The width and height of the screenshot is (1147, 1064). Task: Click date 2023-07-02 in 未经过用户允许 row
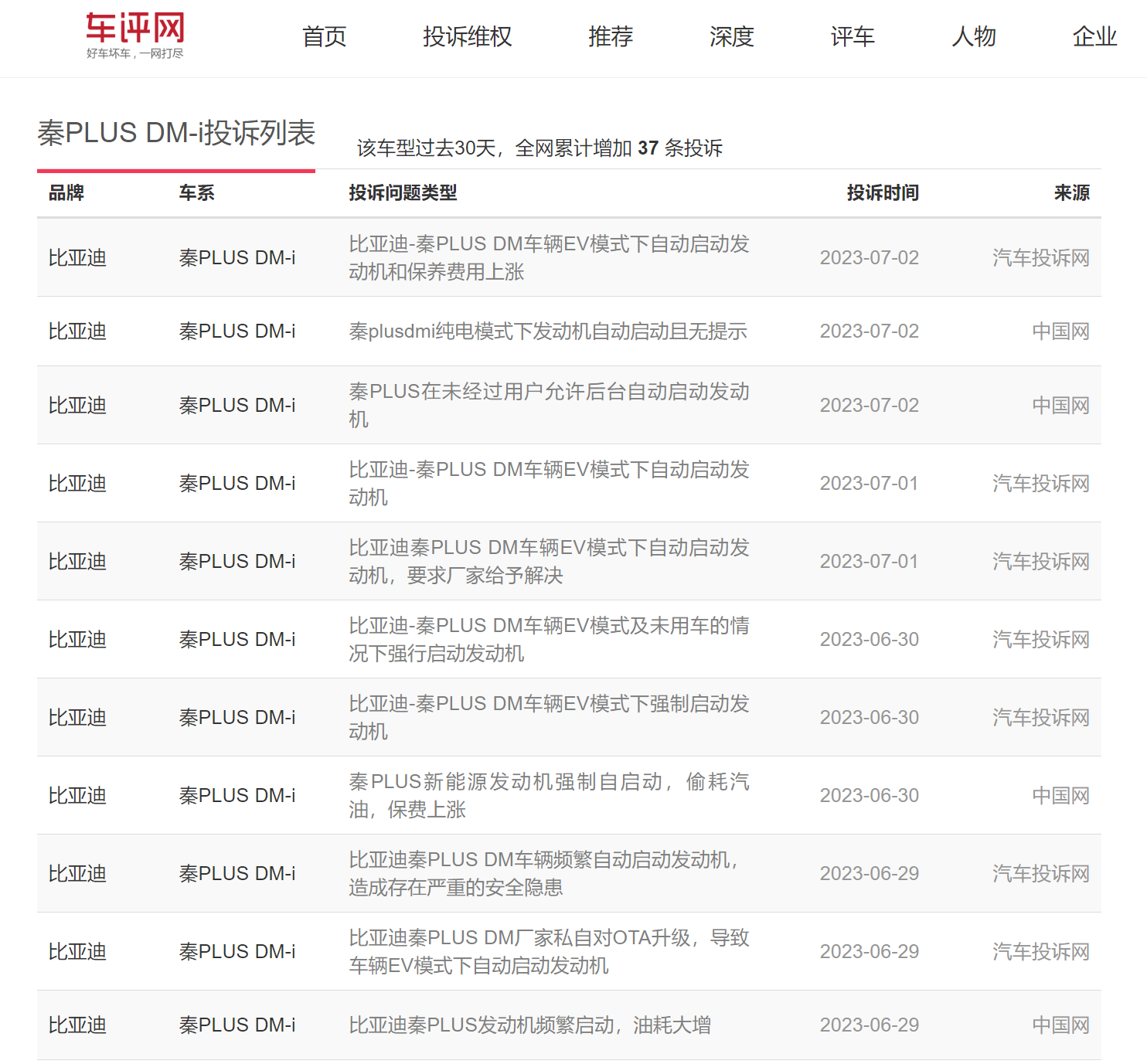click(870, 405)
